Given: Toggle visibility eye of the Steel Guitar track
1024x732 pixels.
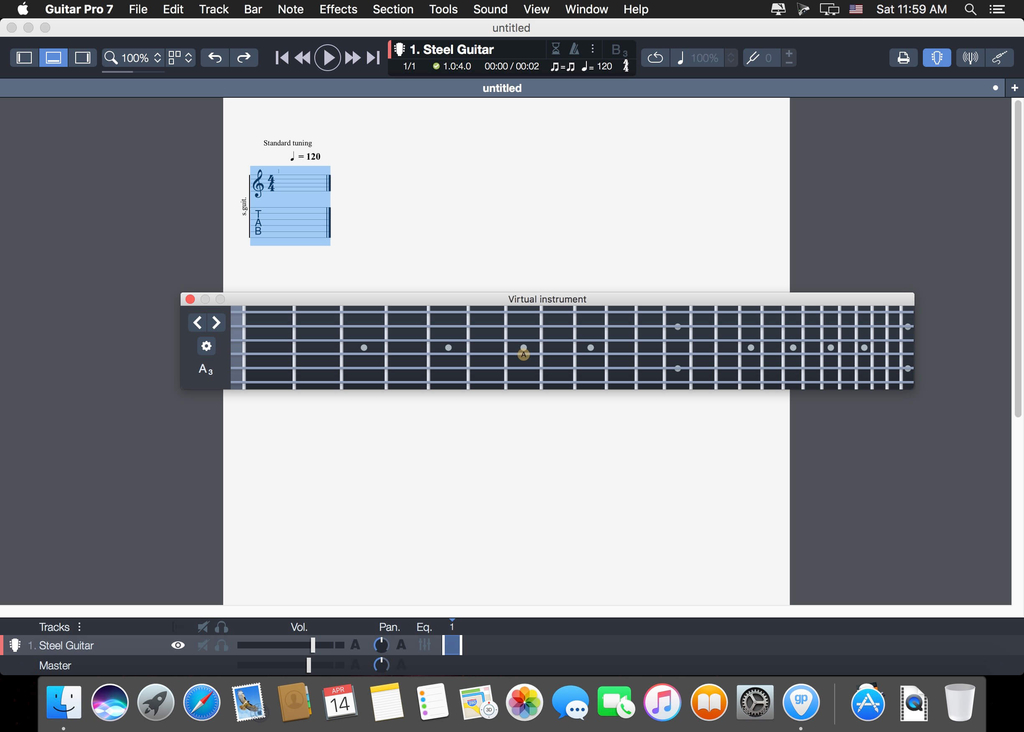Looking at the screenshot, I should [x=178, y=646].
